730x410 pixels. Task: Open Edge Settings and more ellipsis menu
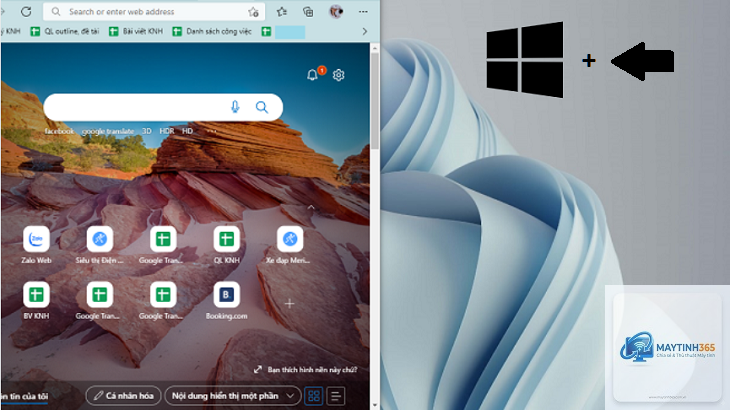[x=363, y=12]
